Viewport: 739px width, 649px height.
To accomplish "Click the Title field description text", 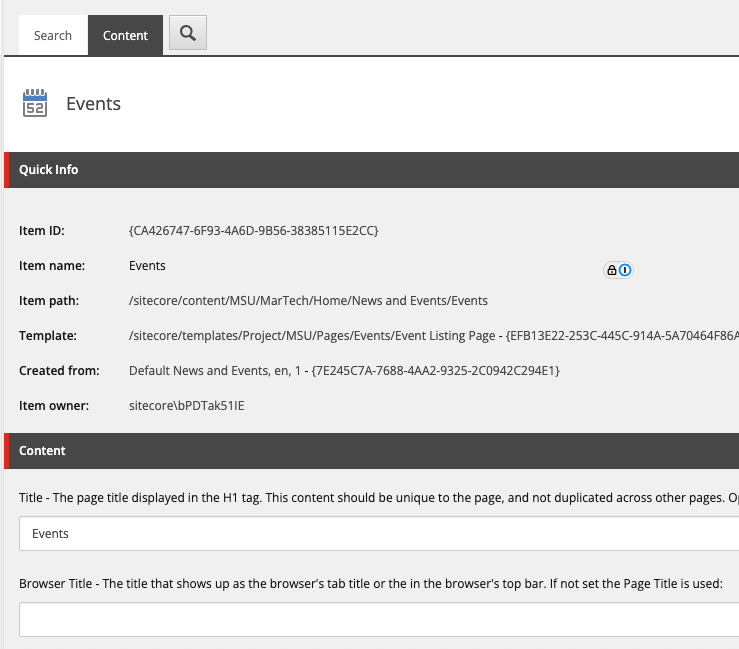I will 379,498.
